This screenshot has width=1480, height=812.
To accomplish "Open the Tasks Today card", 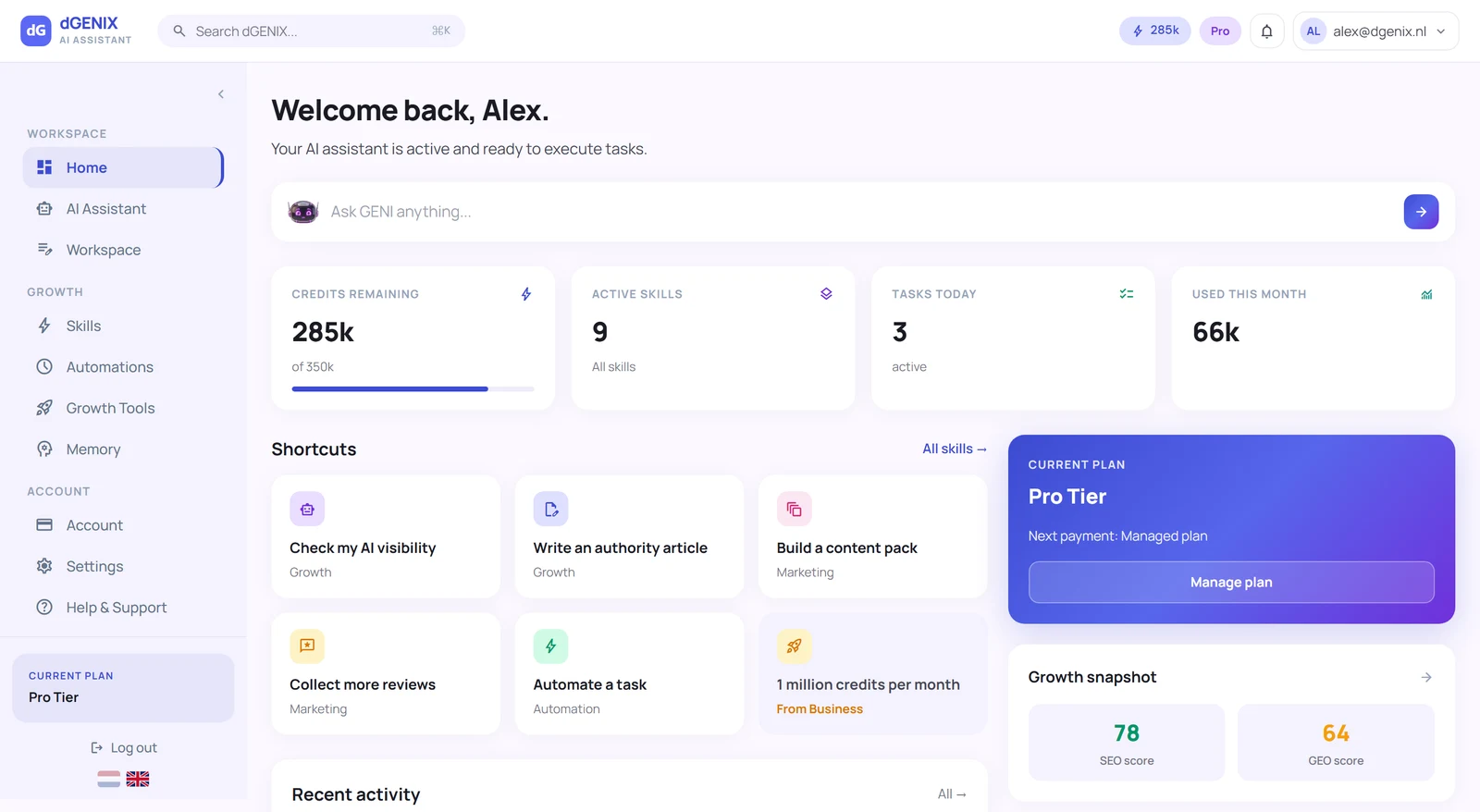I will (x=1013, y=338).
